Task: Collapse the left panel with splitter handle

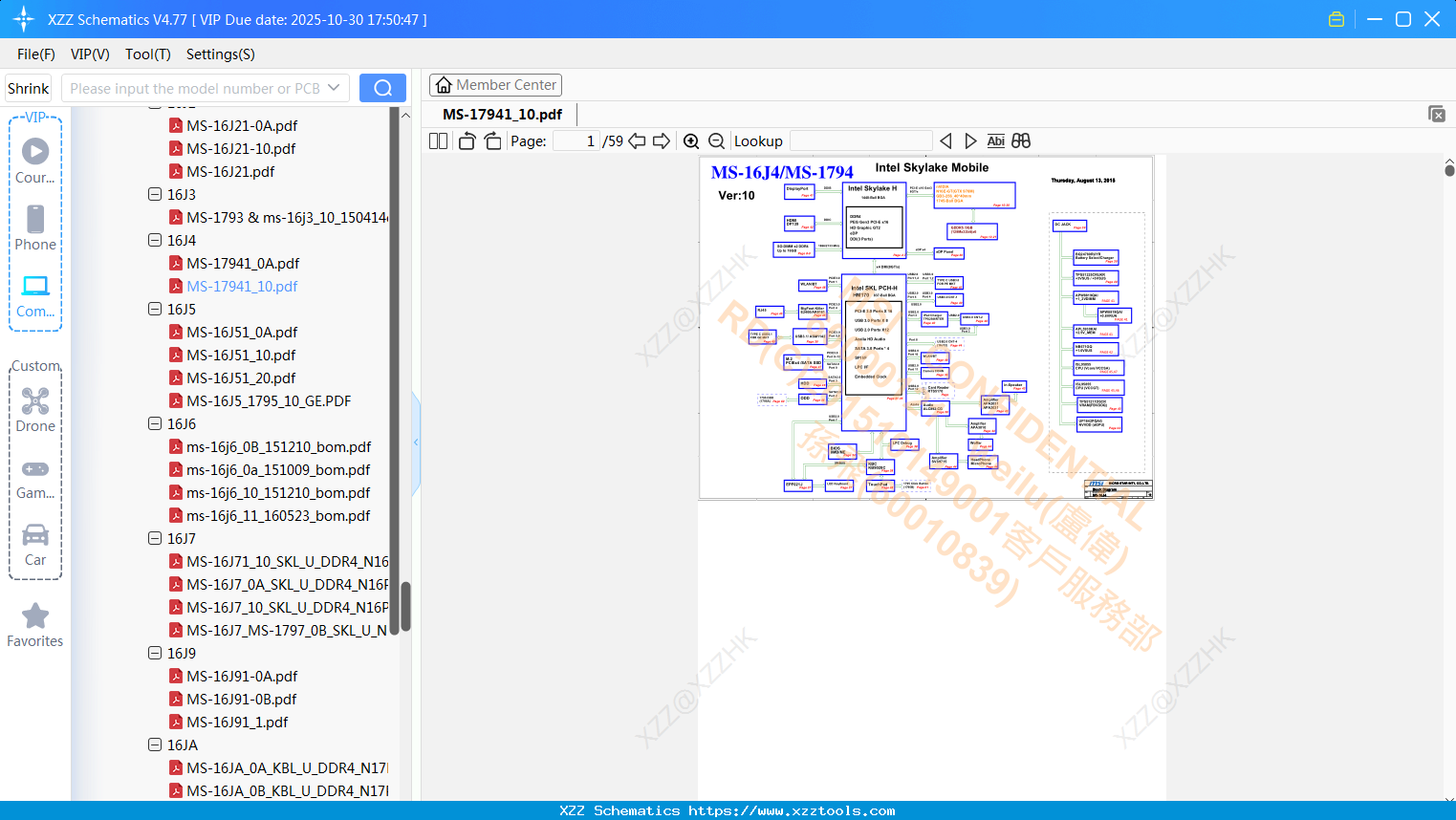Action: [416, 442]
